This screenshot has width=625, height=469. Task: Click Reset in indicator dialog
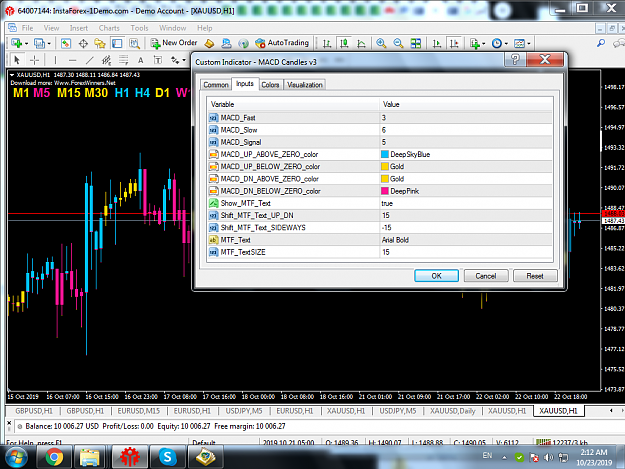[535, 276]
